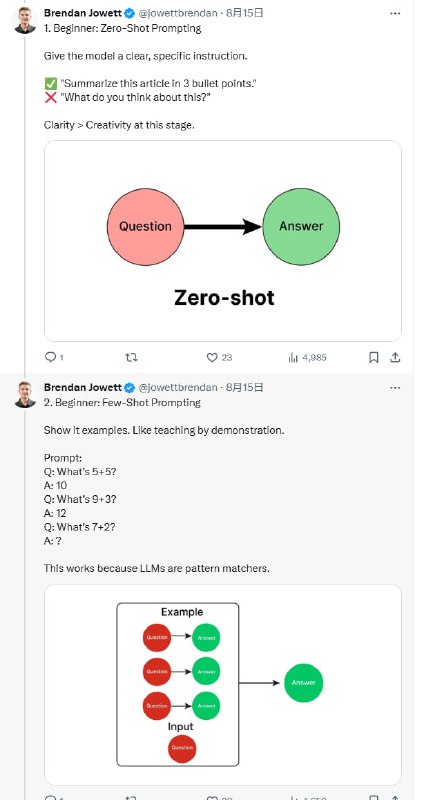The image size is (433, 800).
Task: Open more options on first tweet
Action: point(395,13)
